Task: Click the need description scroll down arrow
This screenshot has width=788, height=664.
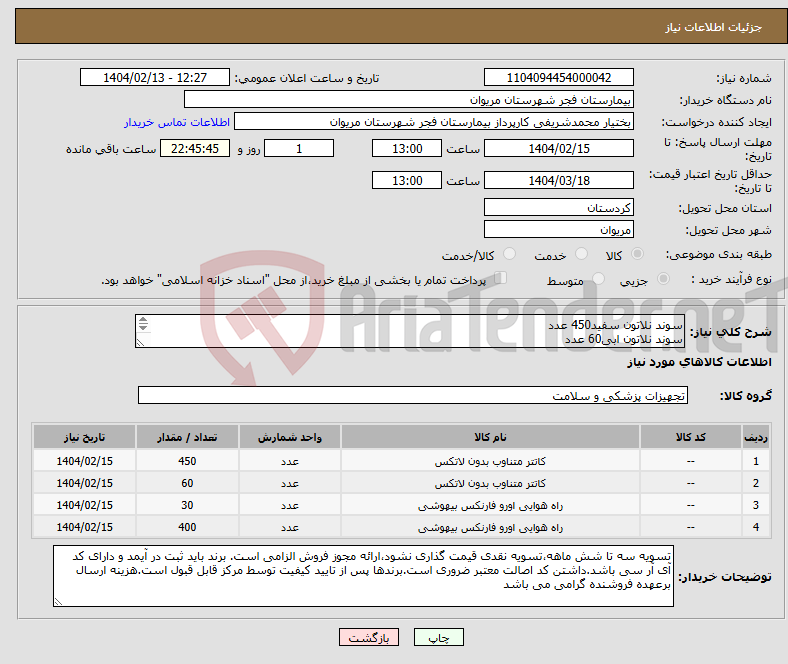Action: [143, 327]
